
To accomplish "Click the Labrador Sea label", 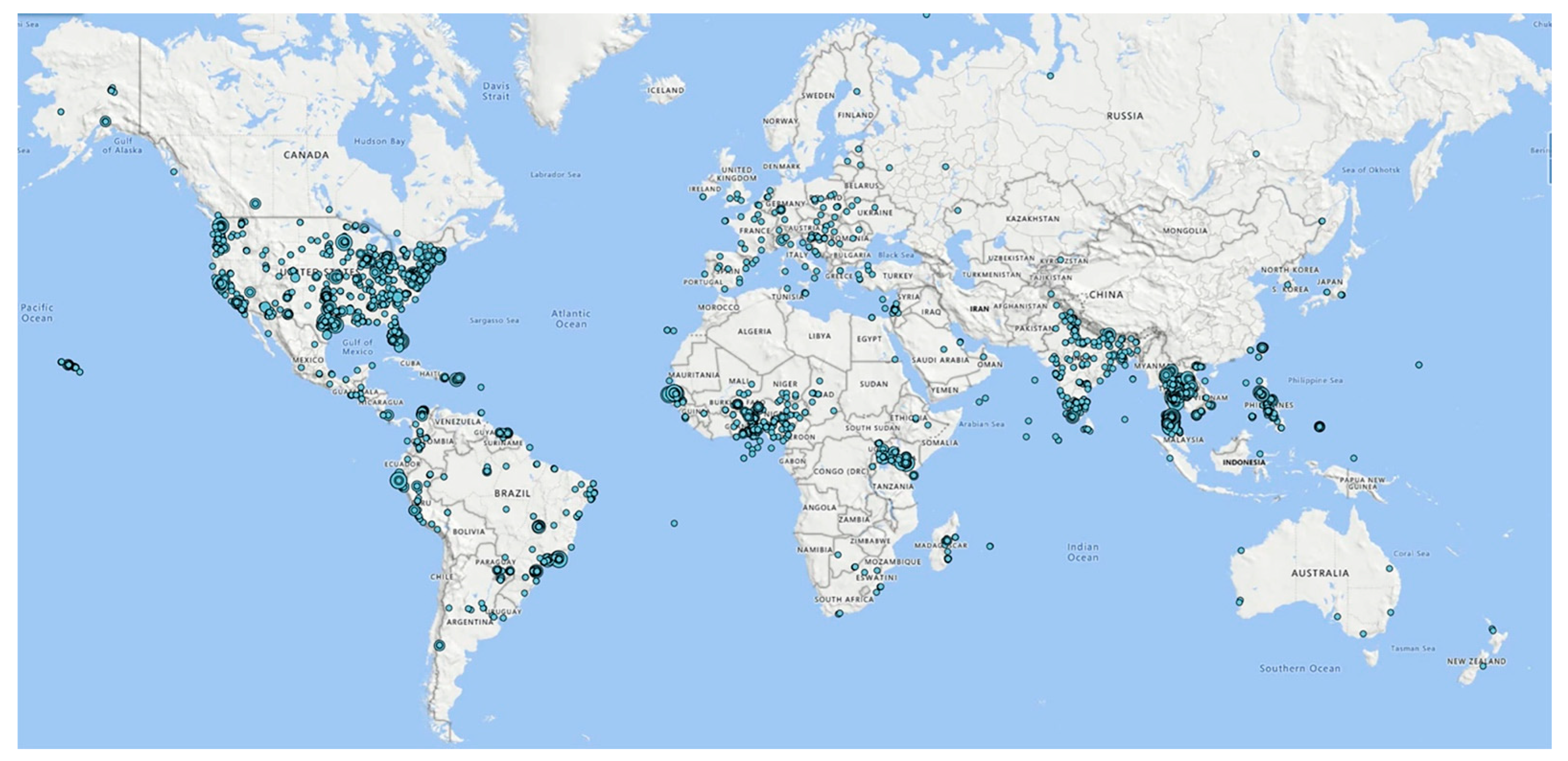I will click(555, 175).
